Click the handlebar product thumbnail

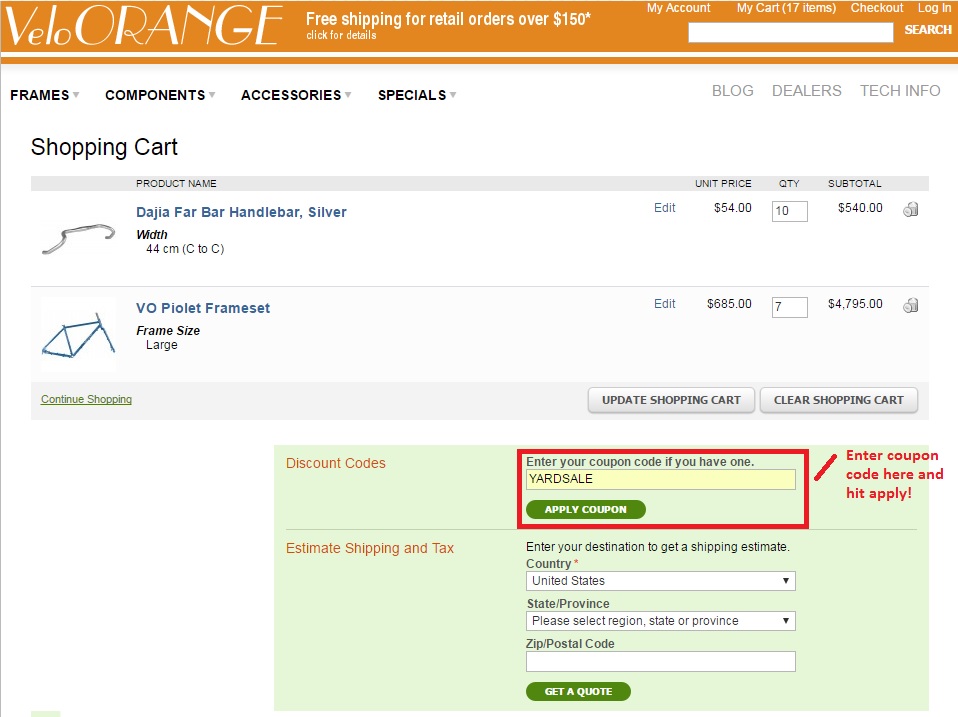[x=78, y=239]
